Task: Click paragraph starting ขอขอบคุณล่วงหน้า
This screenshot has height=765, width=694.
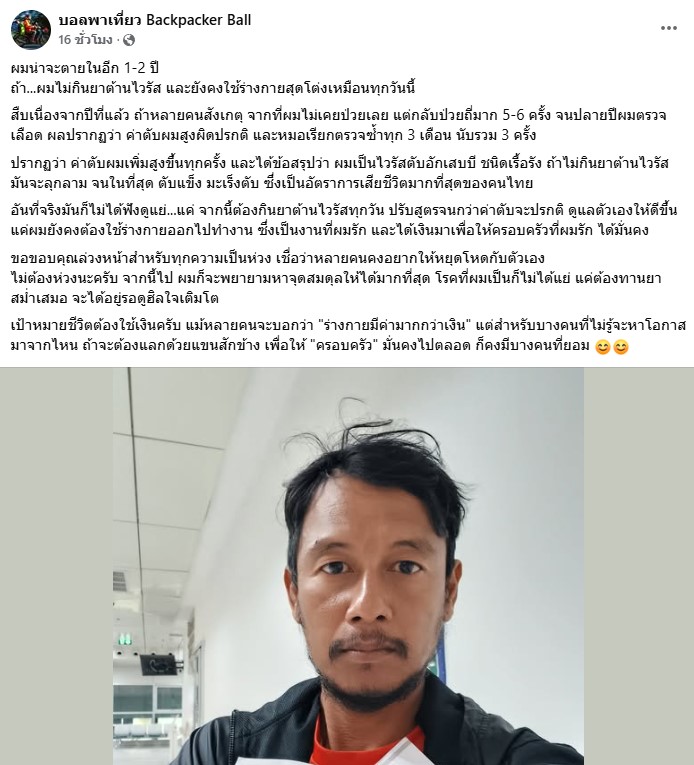Action: coord(336,278)
